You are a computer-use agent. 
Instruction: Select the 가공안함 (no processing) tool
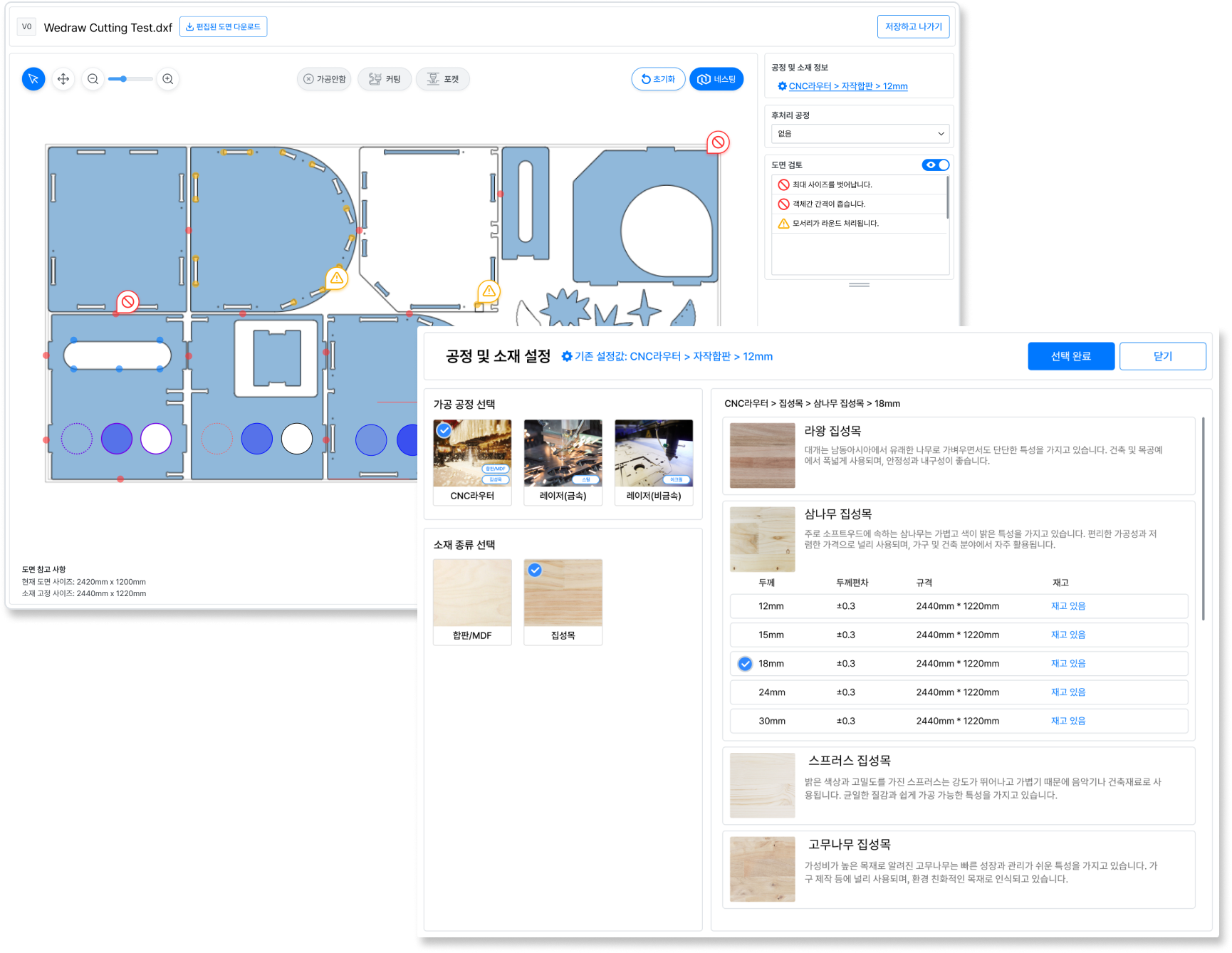pyautogui.click(x=324, y=79)
